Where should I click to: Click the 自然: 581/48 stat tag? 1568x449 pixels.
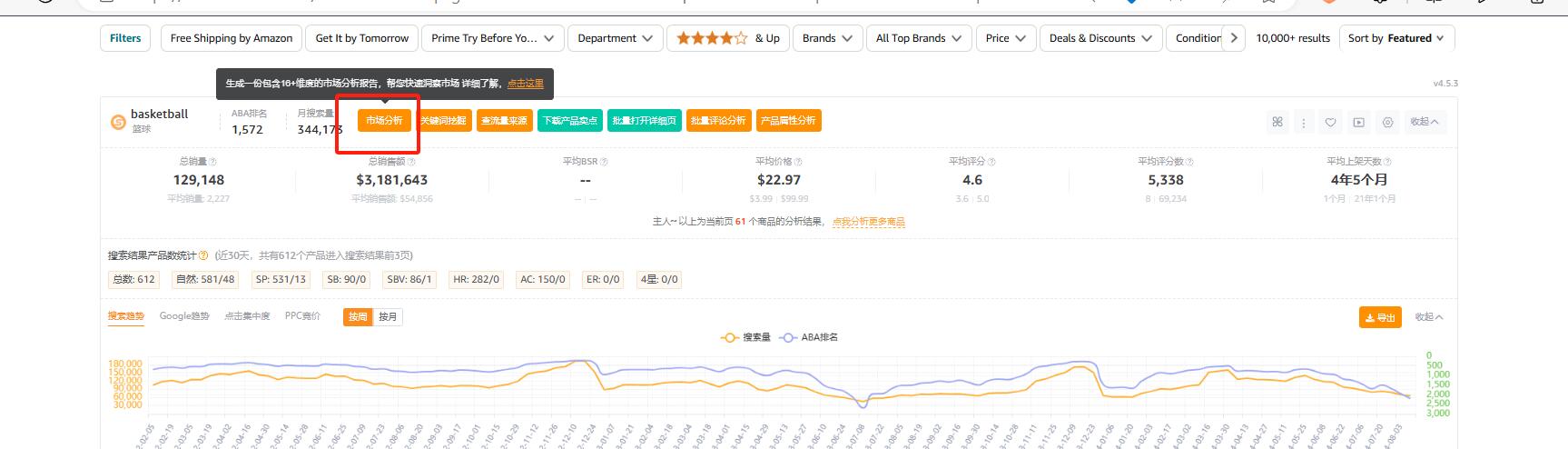[x=204, y=280]
